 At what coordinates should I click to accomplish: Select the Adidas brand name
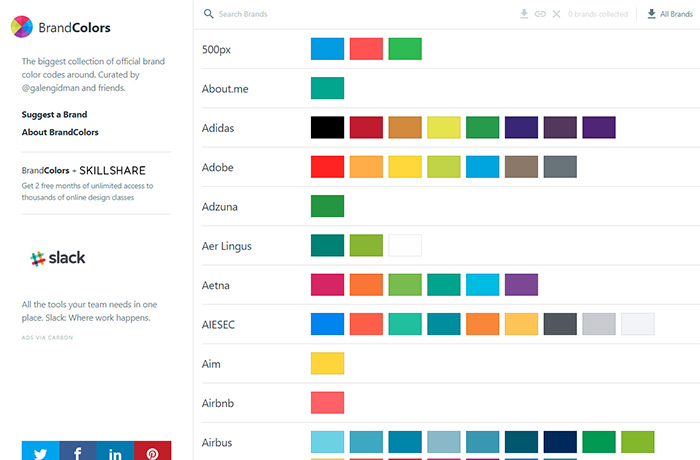click(x=218, y=128)
